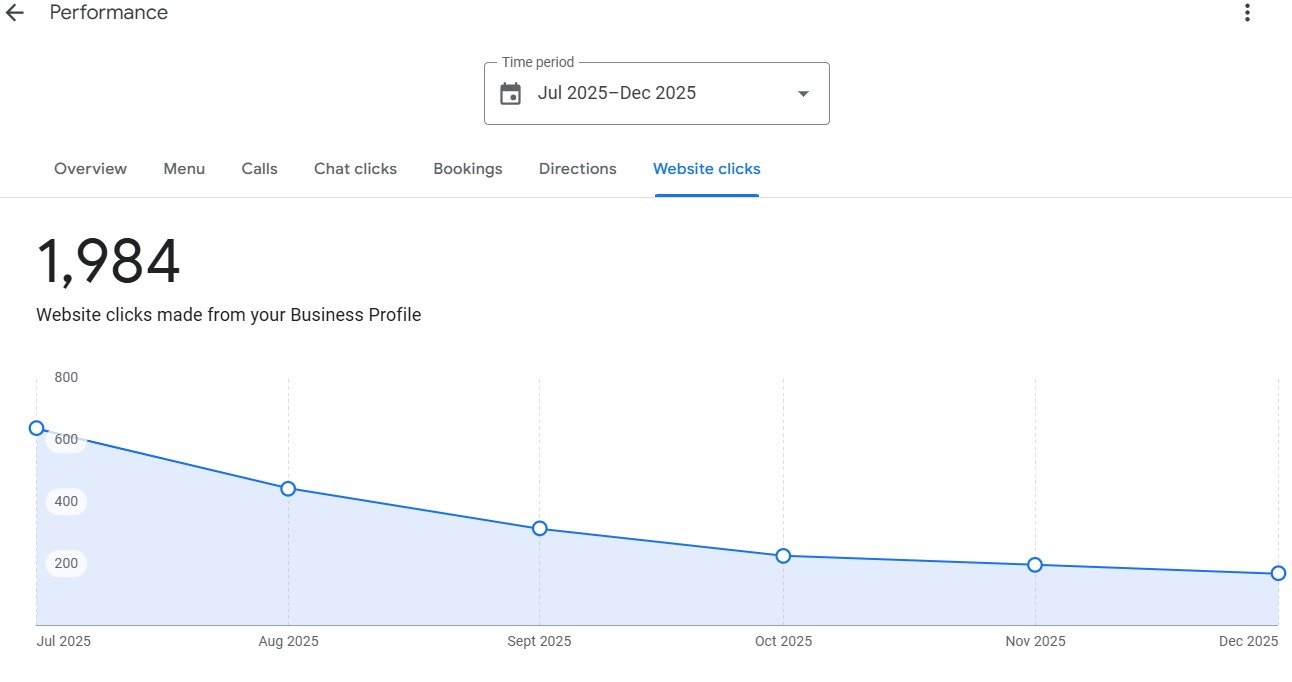Select the Sept 2025 chart marker
1292x682 pixels.
click(540, 528)
